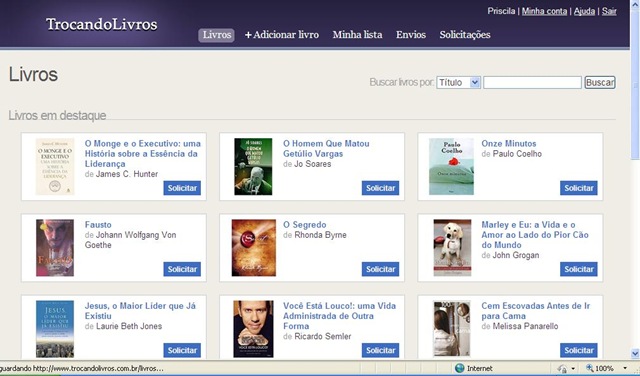Viewport: 640px width, 376px height.
Task: Open the Cem Escovadas Antes de Ir para Cama link
Action: click(536, 311)
